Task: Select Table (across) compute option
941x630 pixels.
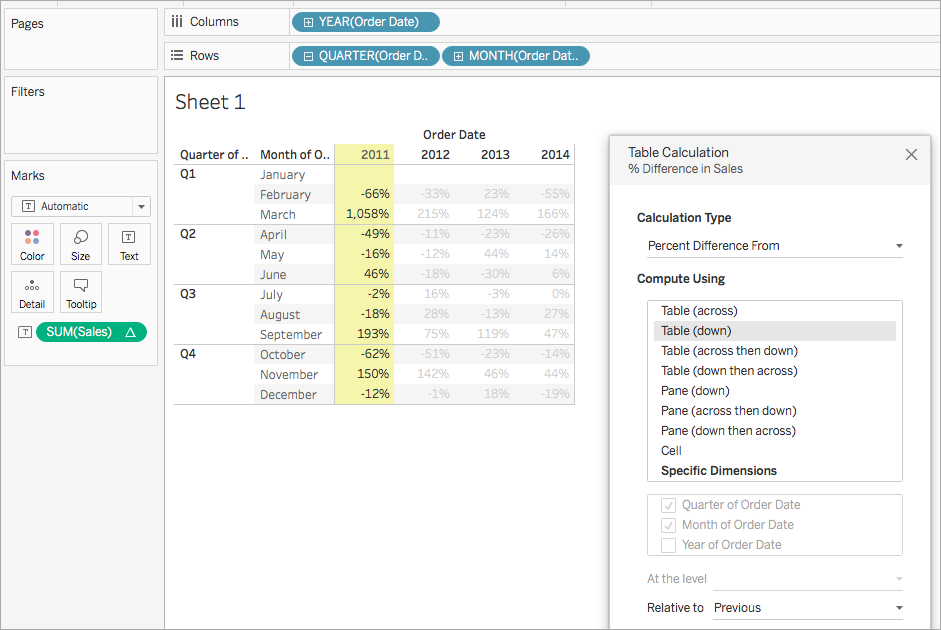Action: tap(699, 311)
